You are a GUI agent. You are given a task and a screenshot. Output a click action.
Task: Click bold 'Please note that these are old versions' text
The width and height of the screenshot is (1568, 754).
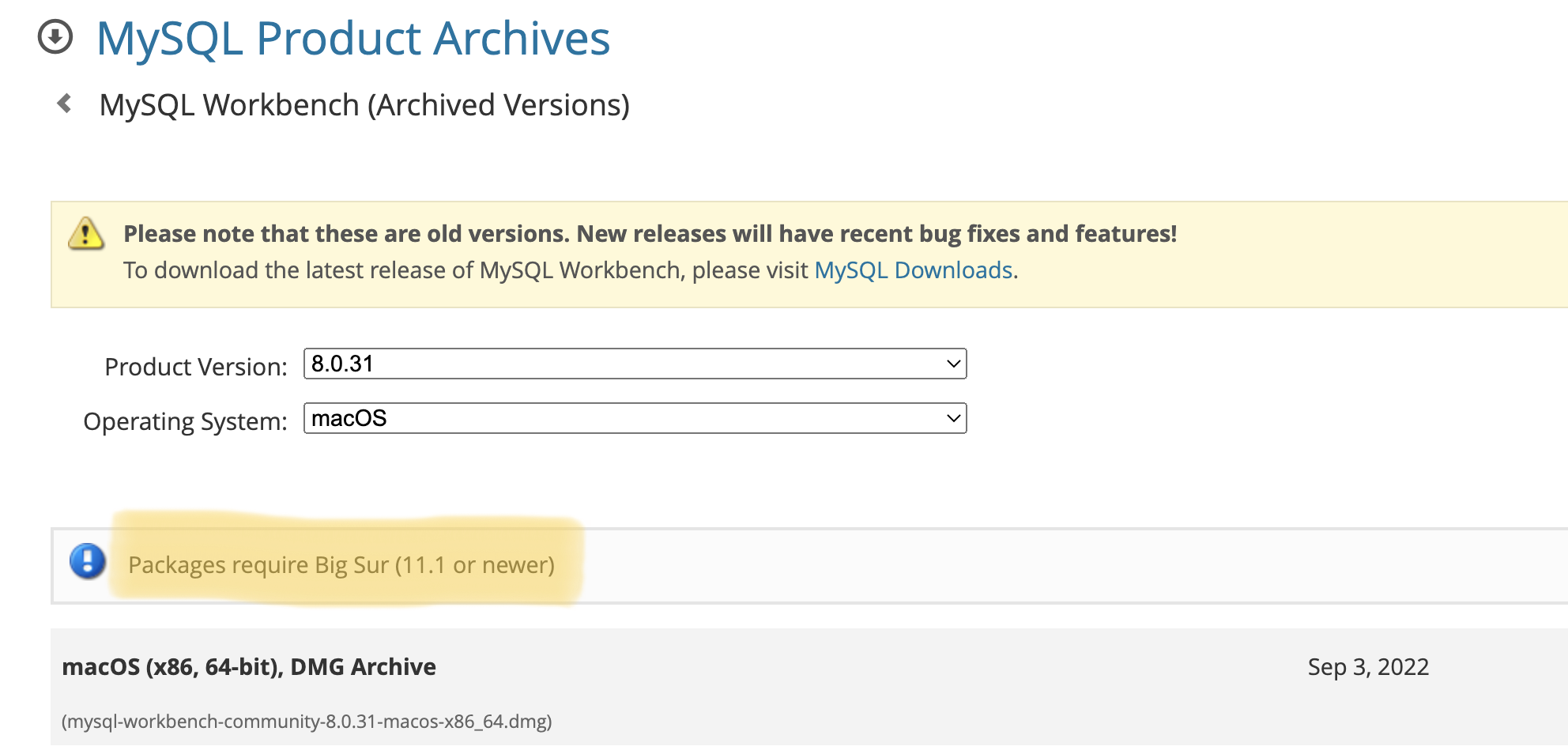(x=650, y=234)
